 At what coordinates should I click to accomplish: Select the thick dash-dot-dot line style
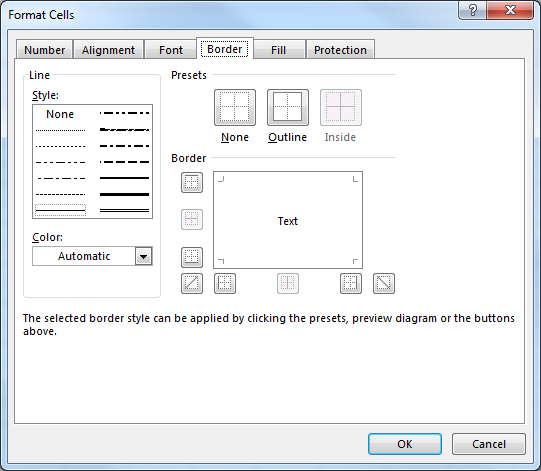pyautogui.click(x=124, y=113)
